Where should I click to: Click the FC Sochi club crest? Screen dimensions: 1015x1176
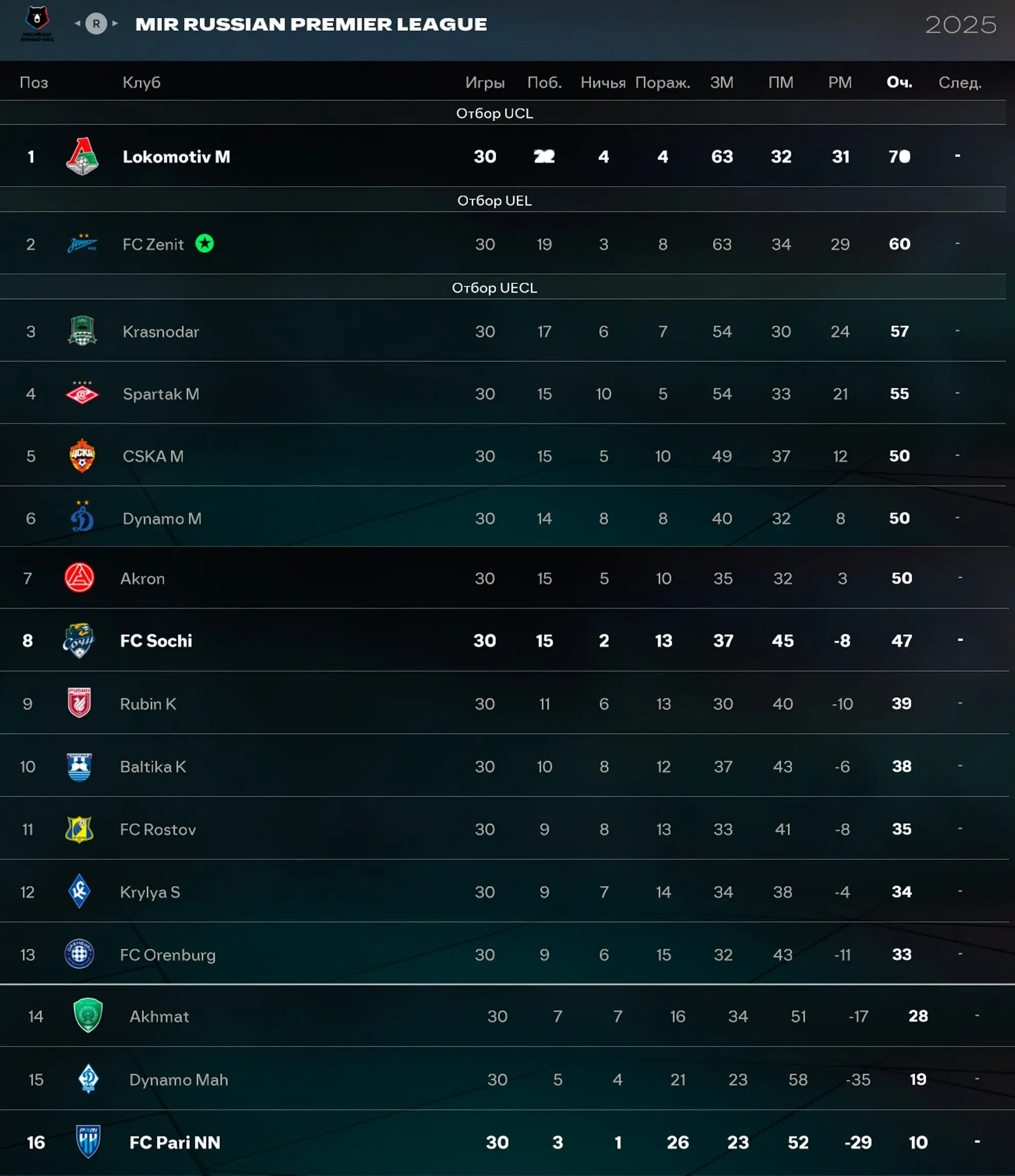79,640
